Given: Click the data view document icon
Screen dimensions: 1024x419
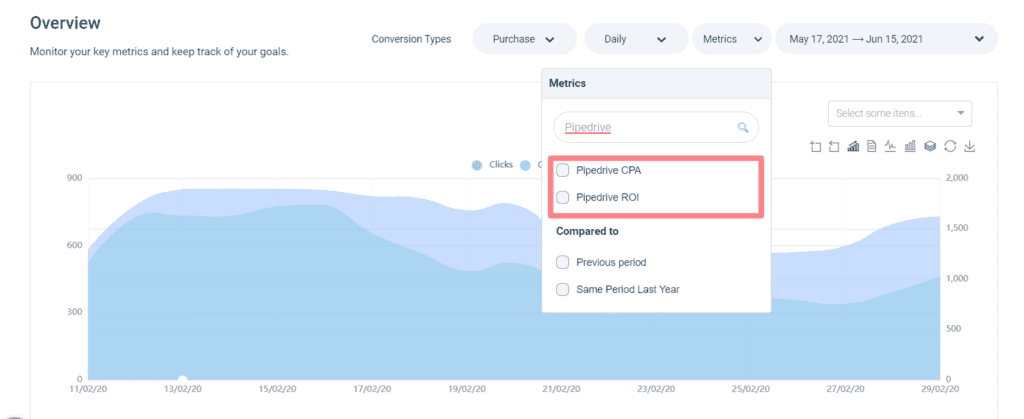Looking at the screenshot, I should (x=872, y=147).
